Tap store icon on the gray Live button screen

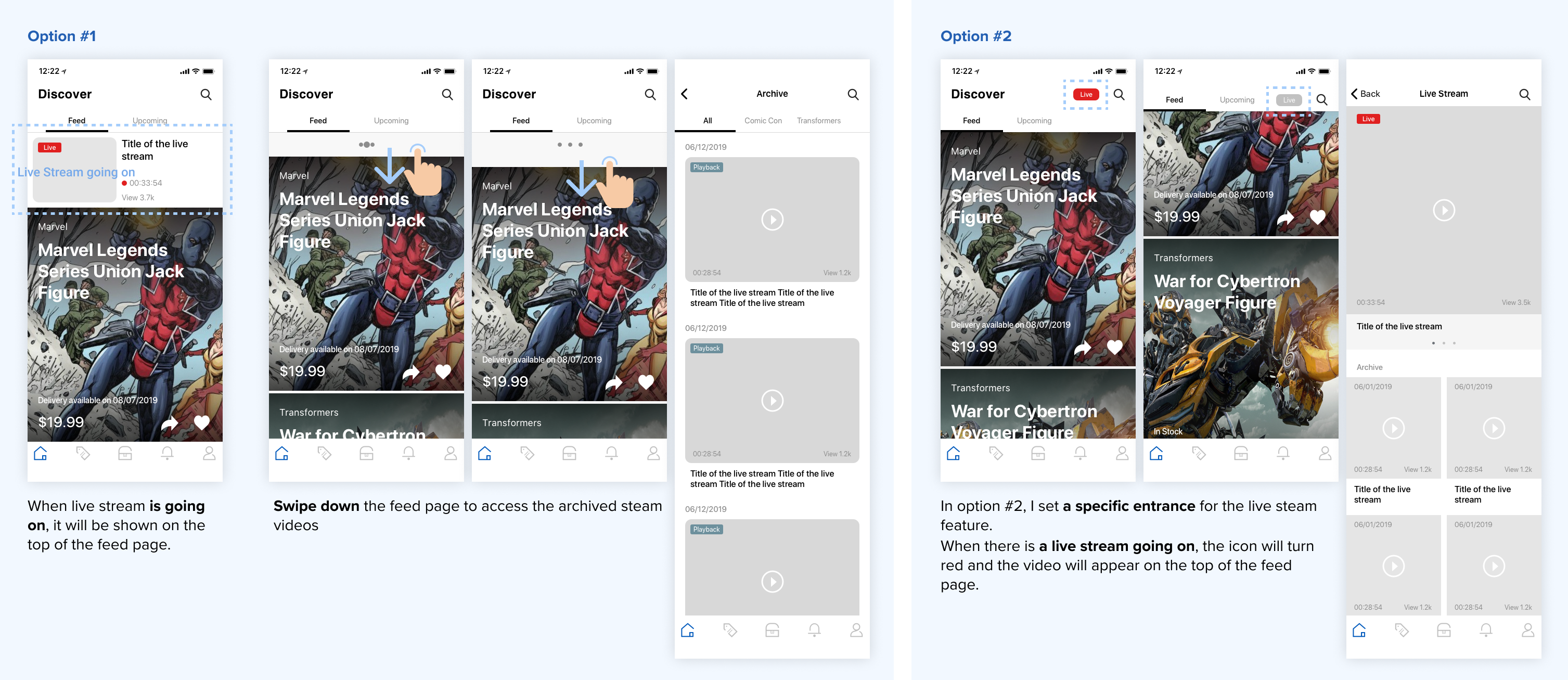(1241, 454)
